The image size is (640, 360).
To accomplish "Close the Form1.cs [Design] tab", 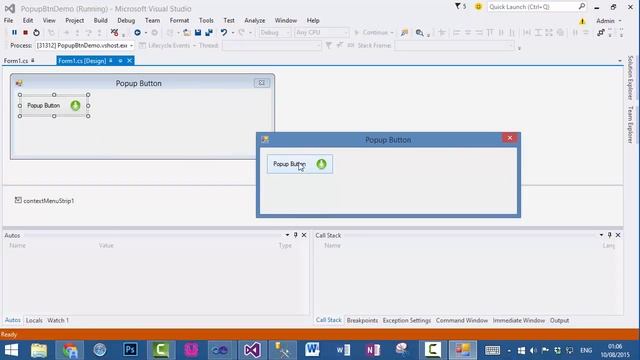I will [x=130, y=61].
